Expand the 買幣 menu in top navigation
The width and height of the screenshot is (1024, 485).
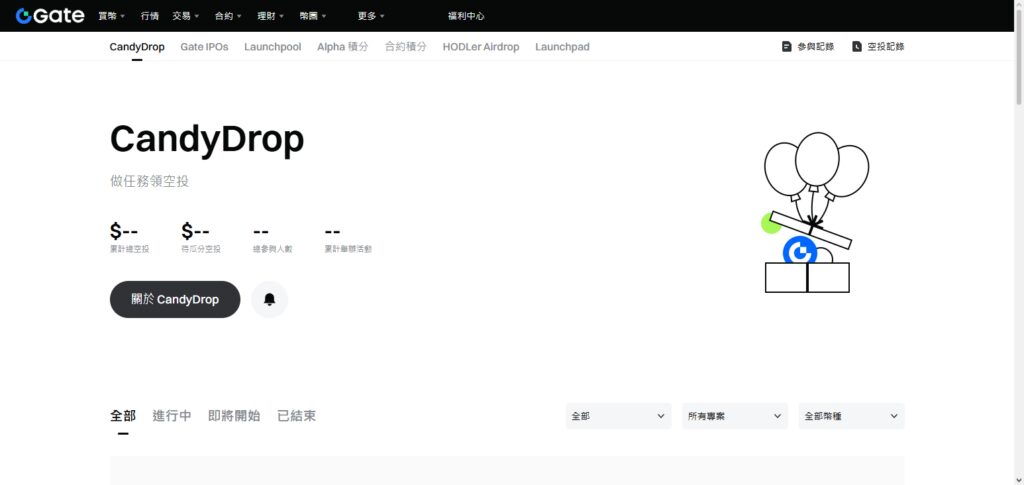pos(112,16)
